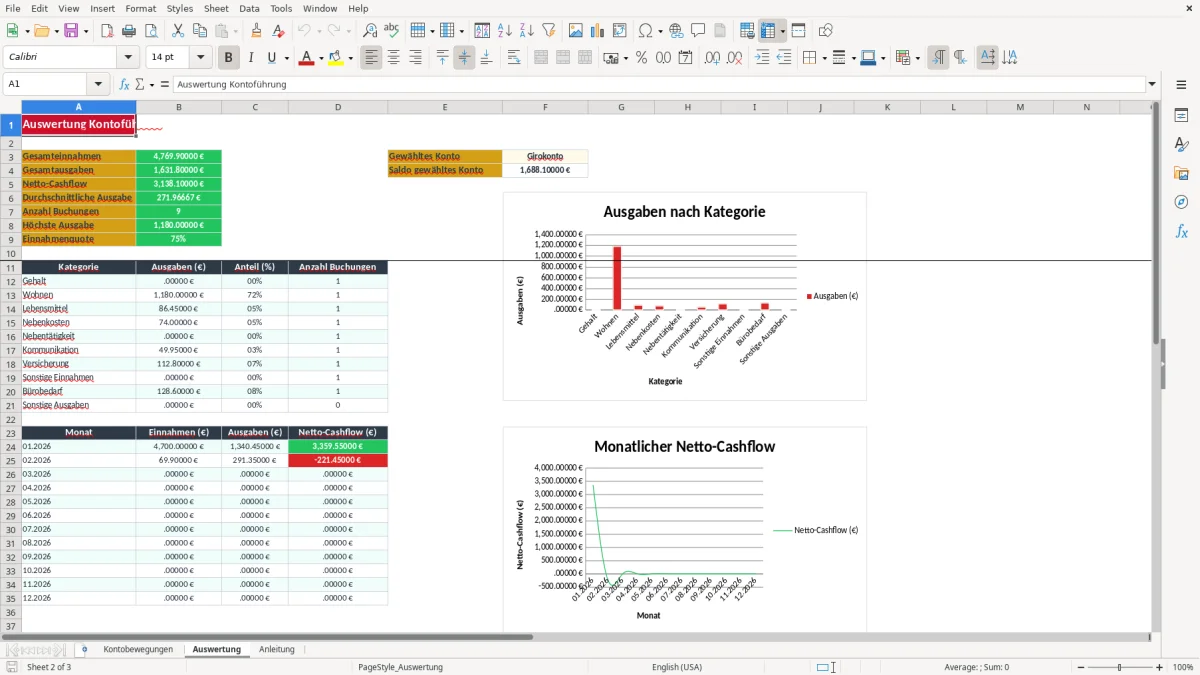Screen dimensions: 1200x675
Task: Format as percent
Action: point(641,58)
